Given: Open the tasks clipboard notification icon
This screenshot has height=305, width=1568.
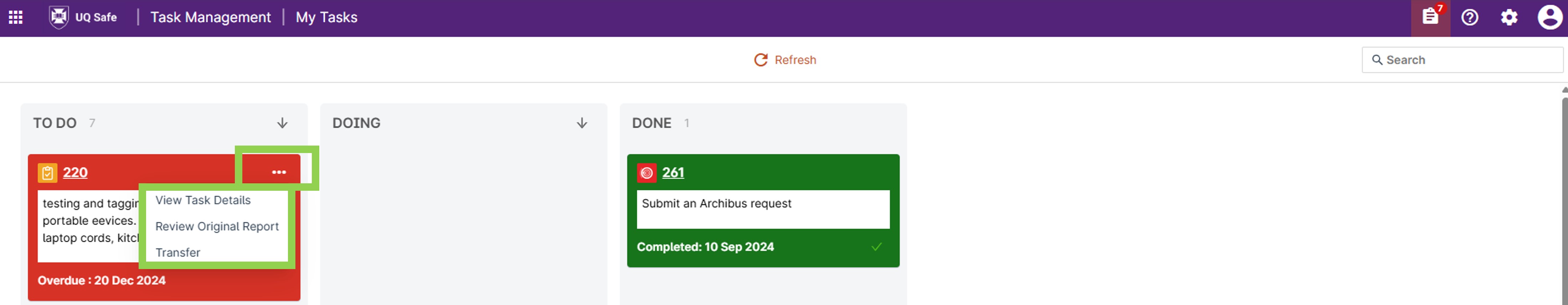Looking at the screenshot, I should point(1430,17).
